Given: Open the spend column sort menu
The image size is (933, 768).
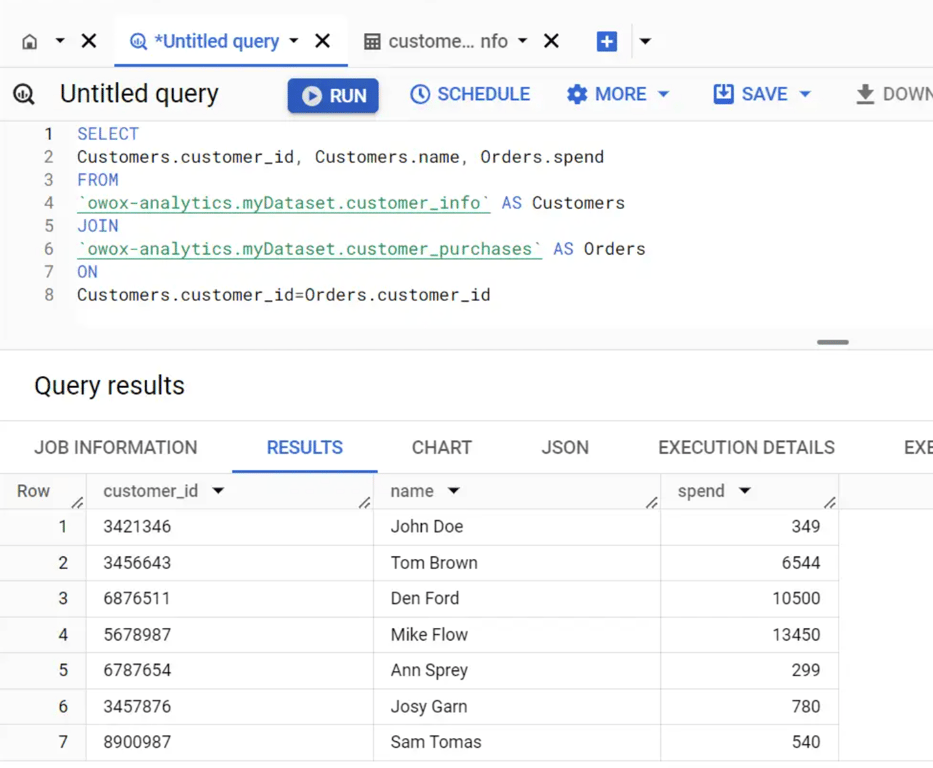Looking at the screenshot, I should pyautogui.click(x=745, y=491).
